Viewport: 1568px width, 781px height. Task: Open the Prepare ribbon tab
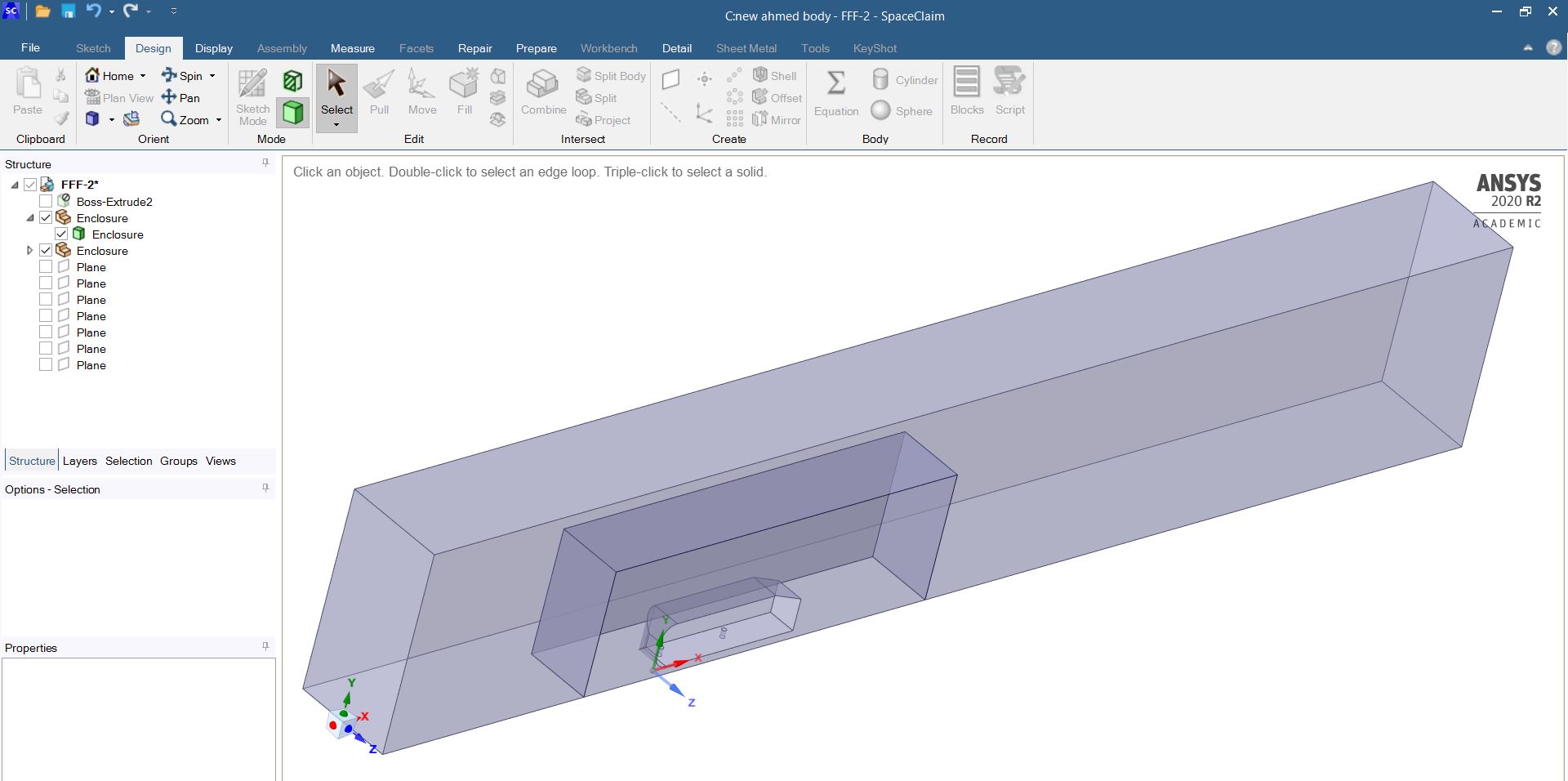(536, 48)
